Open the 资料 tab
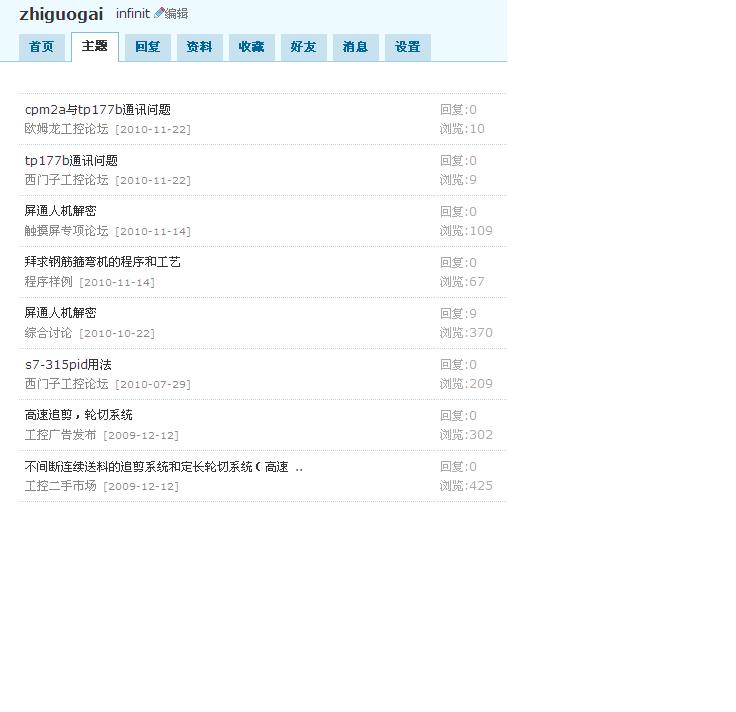Screen dimensions: 736x712 click(x=200, y=47)
